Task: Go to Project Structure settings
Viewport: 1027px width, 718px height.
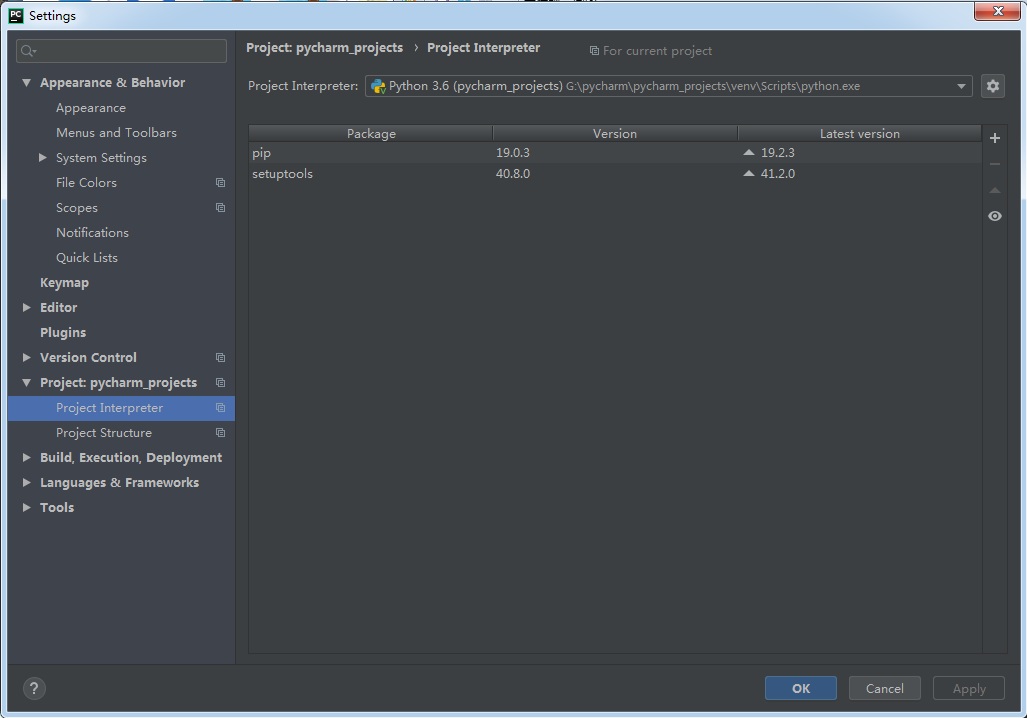Action: coord(103,432)
